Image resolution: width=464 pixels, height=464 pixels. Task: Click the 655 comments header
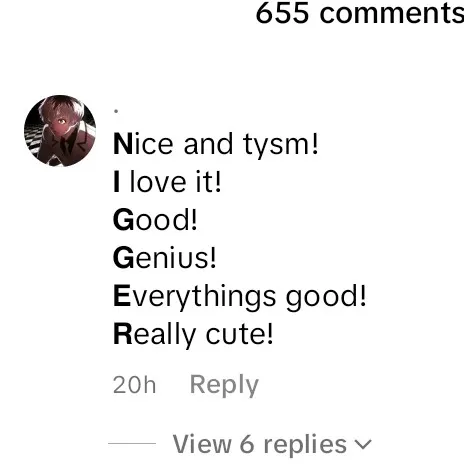pyautogui.click(x=360, y=13)
